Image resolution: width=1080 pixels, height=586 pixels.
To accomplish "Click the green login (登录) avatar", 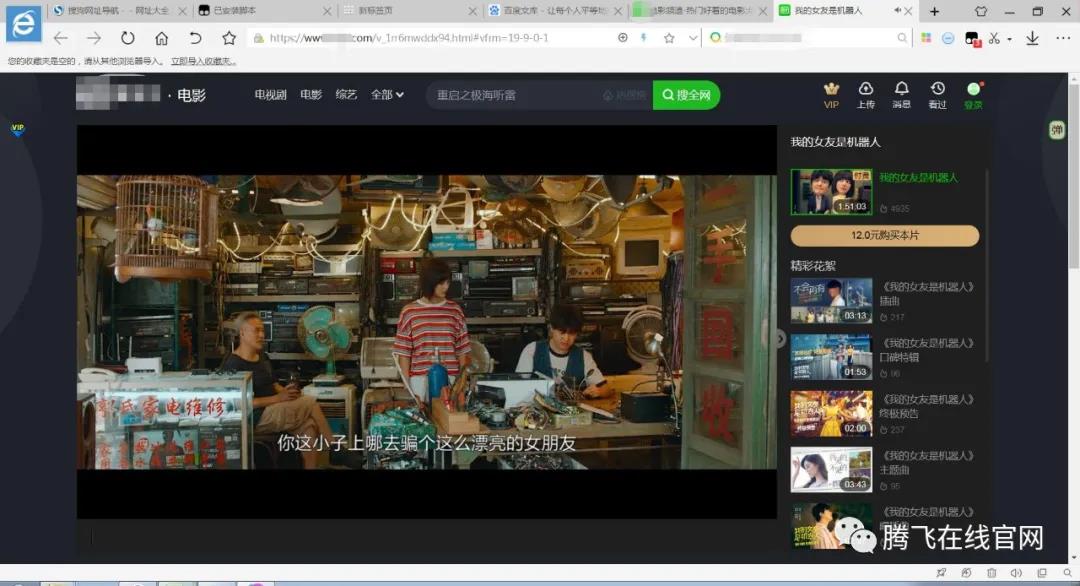I will coord(973,90).
